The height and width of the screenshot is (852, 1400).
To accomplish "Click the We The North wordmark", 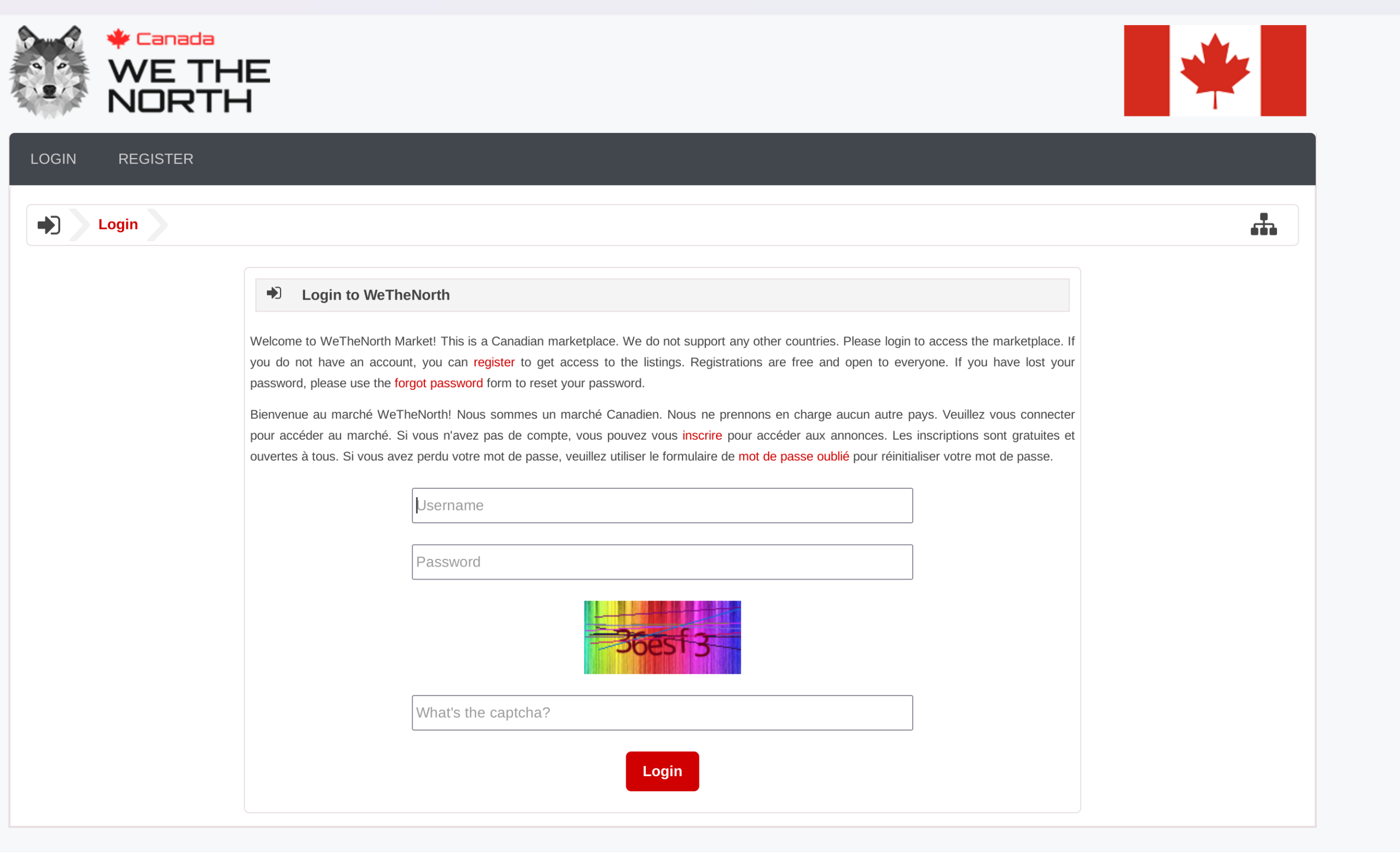I will 189,85.
